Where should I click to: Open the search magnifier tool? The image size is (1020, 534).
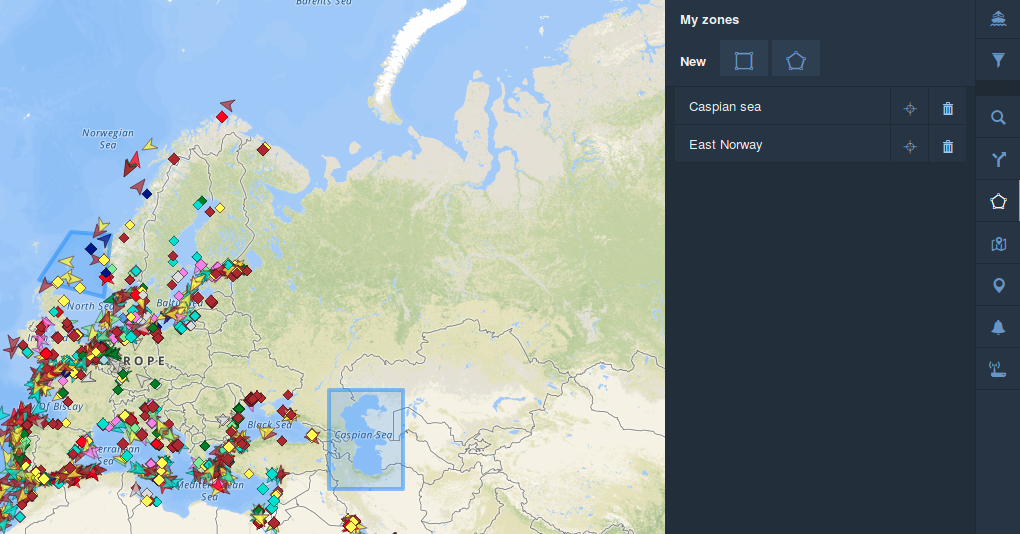[x=998, y=118]
